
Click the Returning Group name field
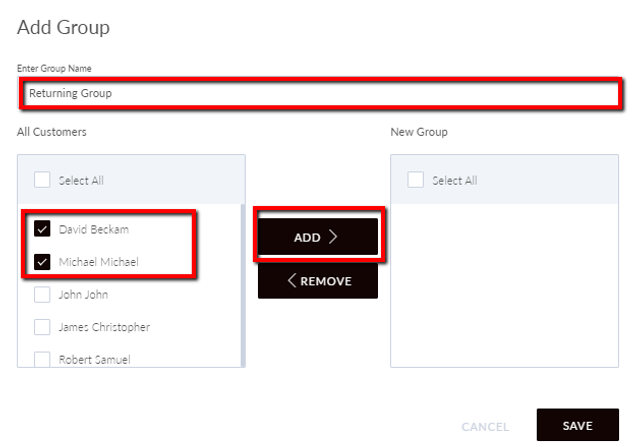(x=321, y=93)
